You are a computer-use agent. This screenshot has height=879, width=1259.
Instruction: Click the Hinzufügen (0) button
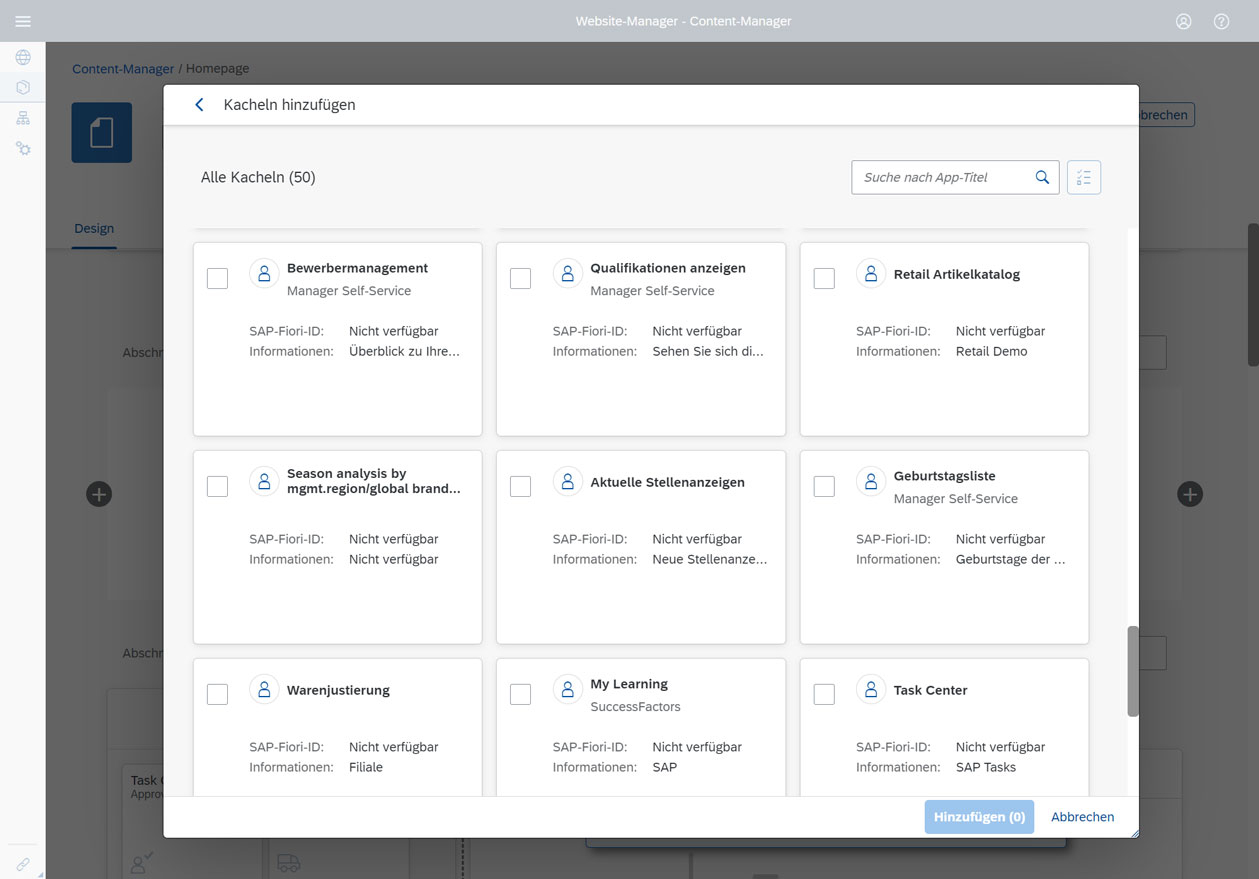(x=978, y=816)
